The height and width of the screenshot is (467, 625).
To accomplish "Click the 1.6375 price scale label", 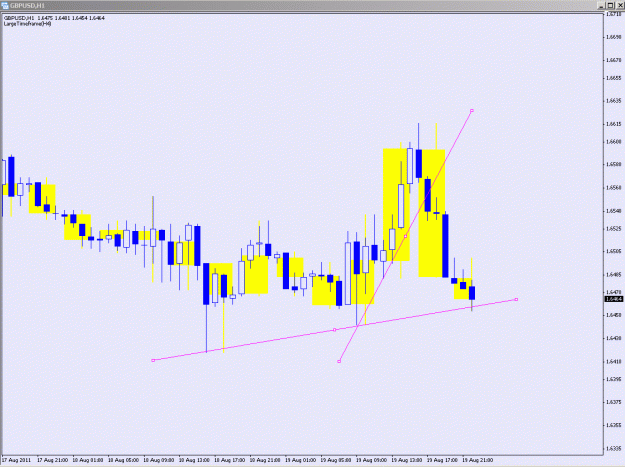I will (614, 402).
